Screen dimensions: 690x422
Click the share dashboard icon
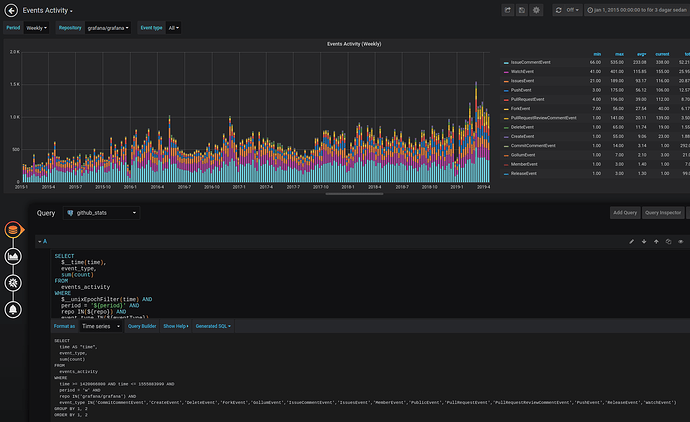508,10
